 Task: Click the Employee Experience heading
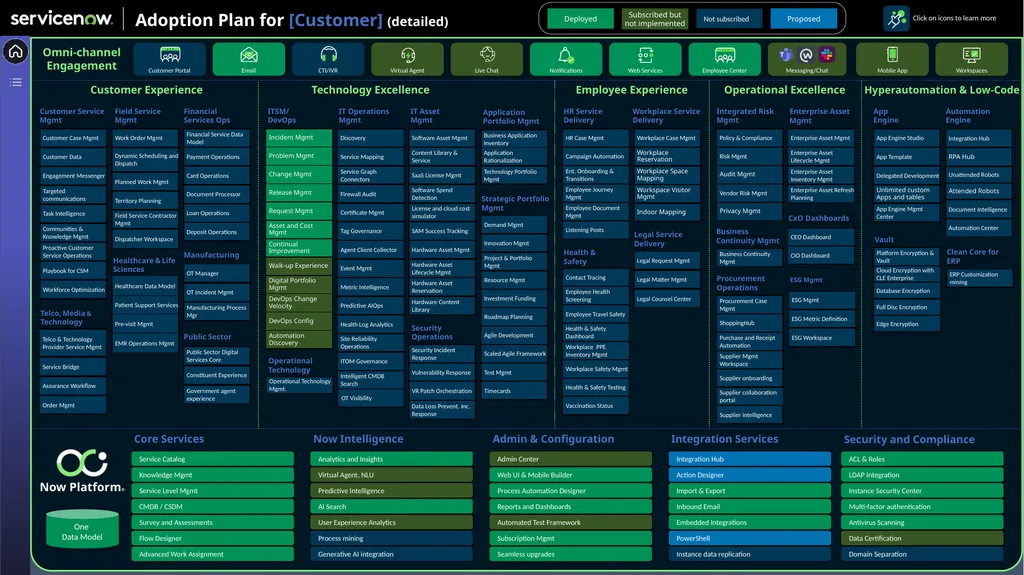[x=632, y=90]
